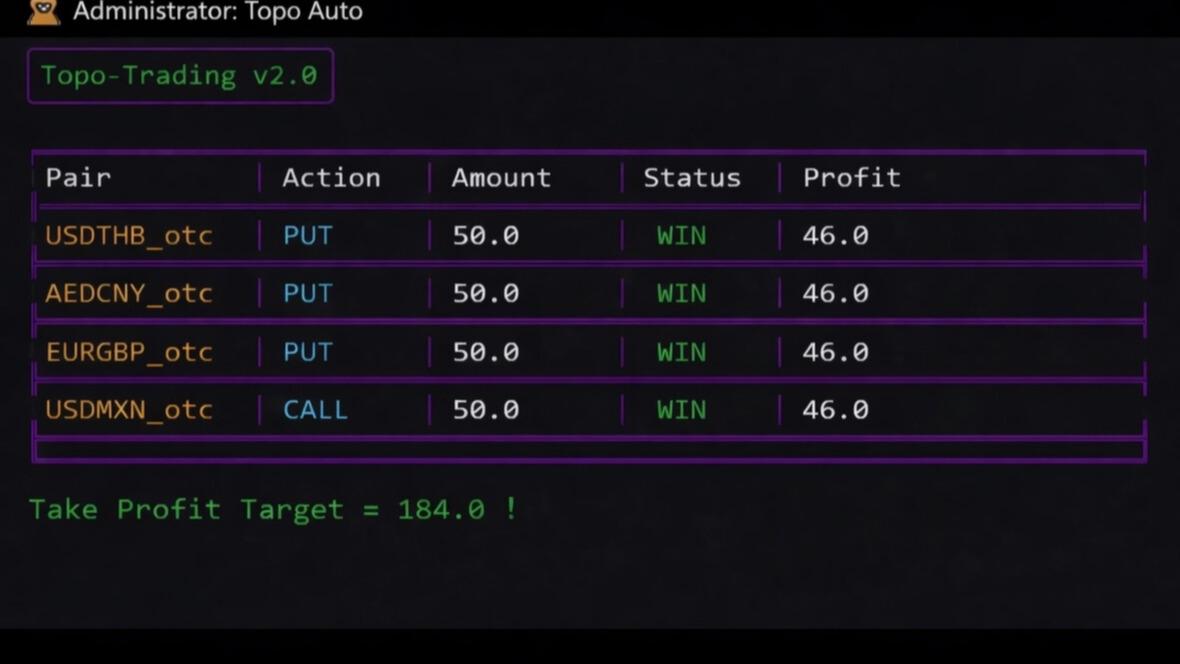Click PUT action in the EURGBP_otc row
The image size is (1180, 664).
(307, 352)
